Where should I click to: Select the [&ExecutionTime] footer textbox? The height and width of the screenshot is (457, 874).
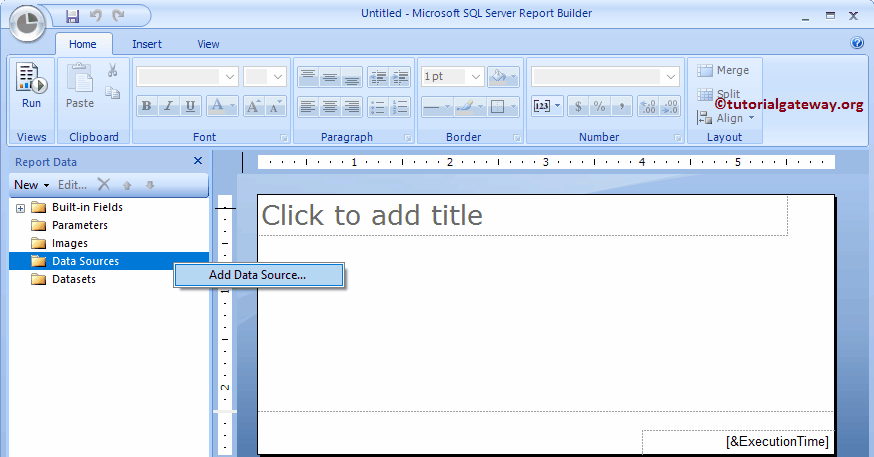click(x=737, y=441)
